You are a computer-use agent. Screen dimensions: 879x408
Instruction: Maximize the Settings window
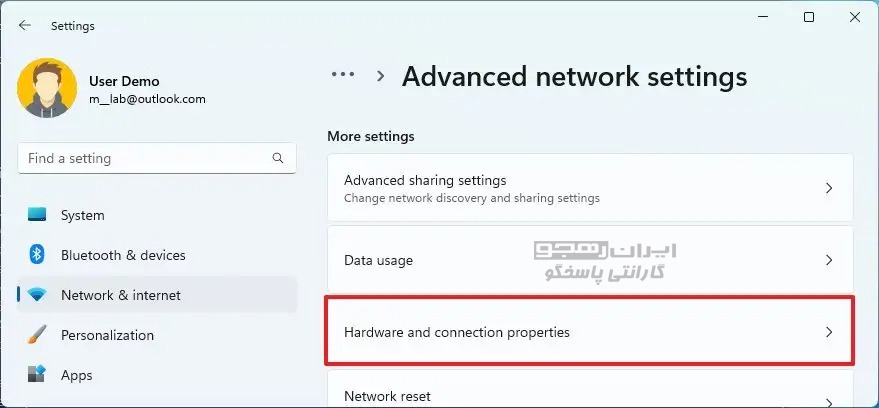coord(809,17)
